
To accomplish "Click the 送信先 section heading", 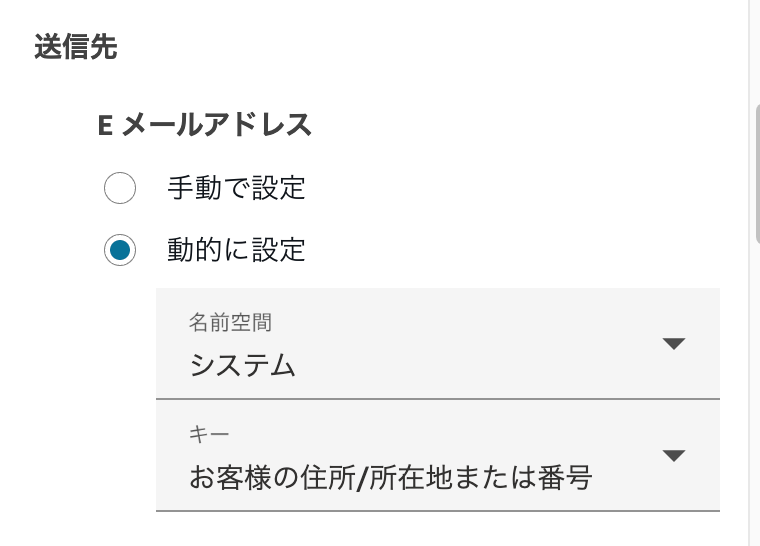I will point(76,48).
